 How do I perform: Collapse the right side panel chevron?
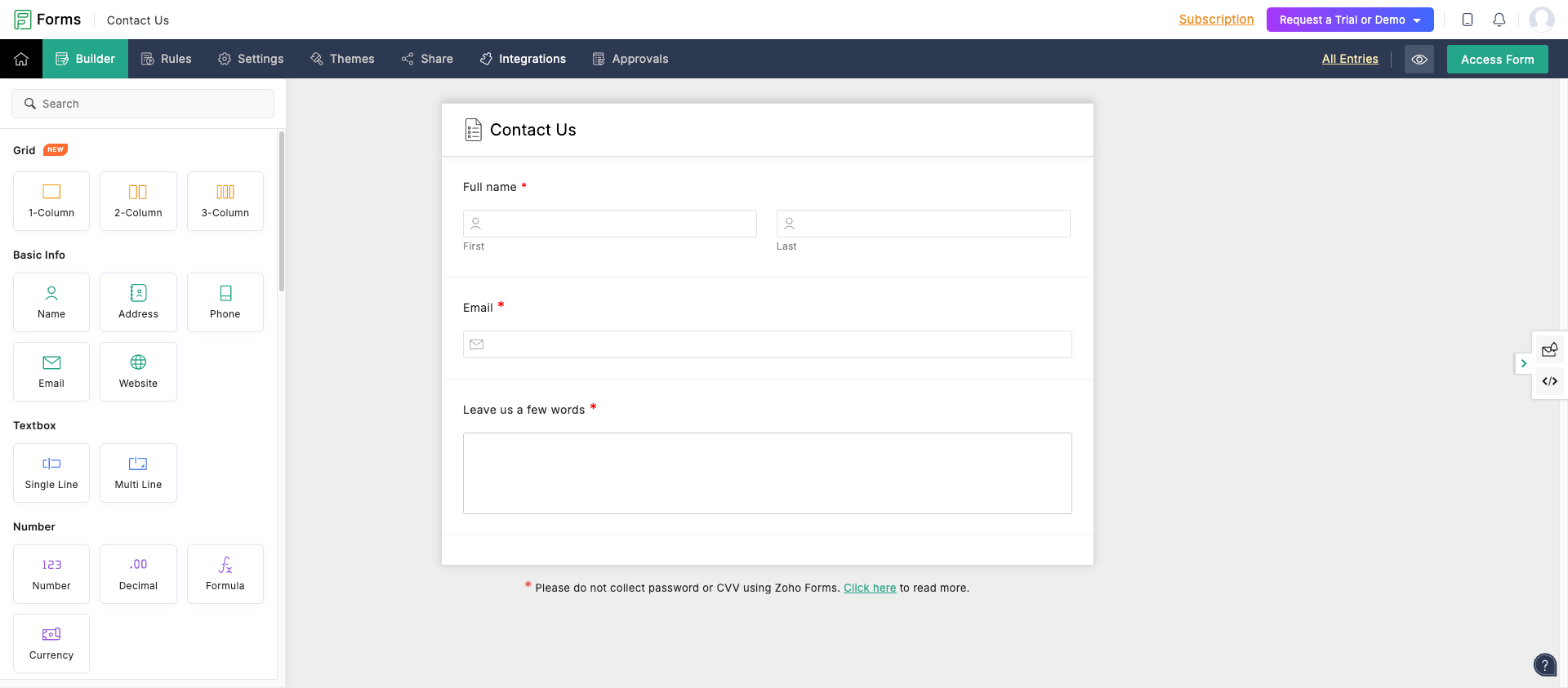click(1523, 363)
